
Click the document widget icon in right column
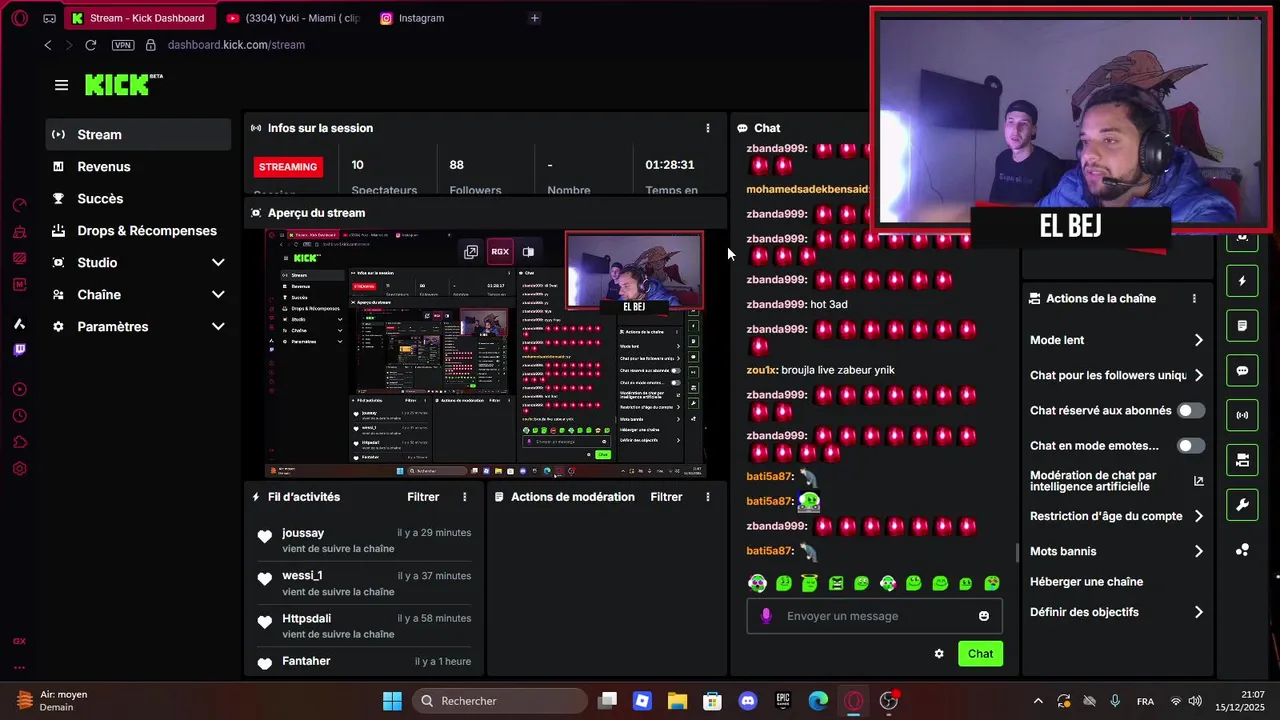click(1242, 326)
